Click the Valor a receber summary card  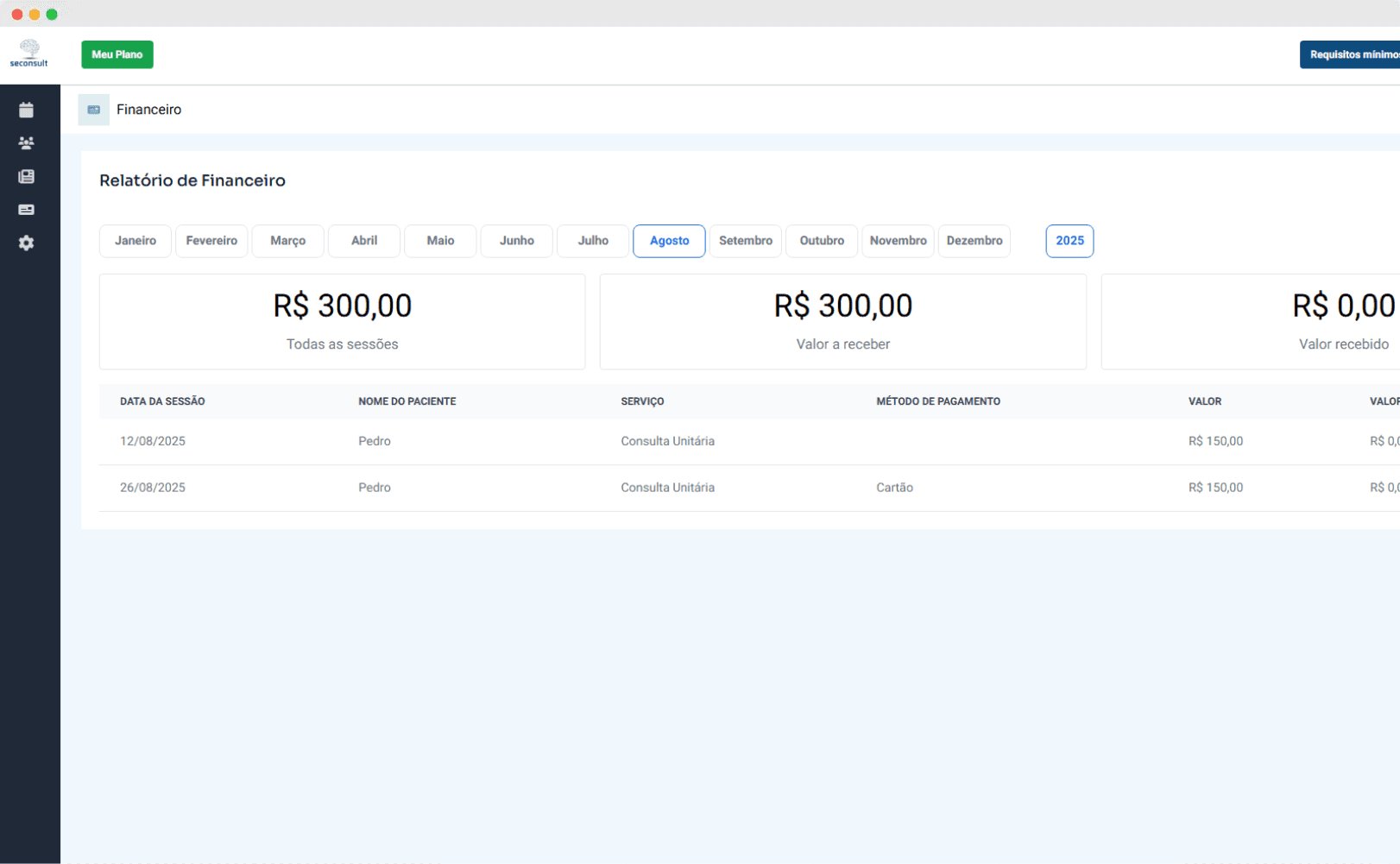842,322
